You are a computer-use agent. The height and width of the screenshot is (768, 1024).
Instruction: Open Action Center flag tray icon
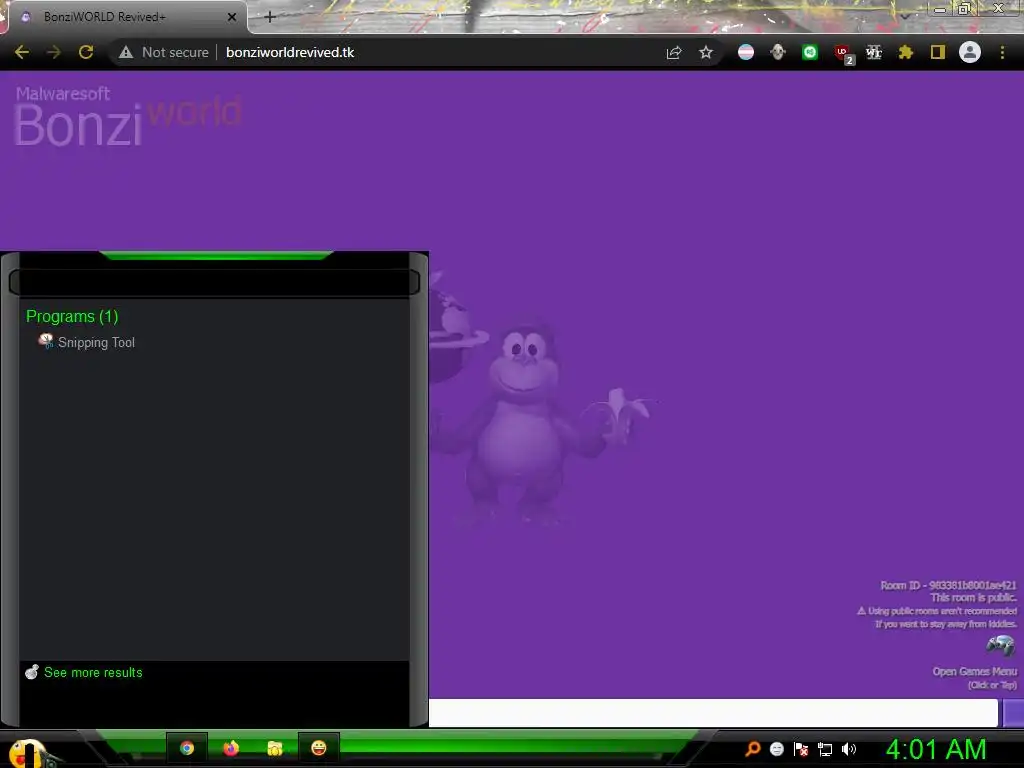tap(801, 749)
